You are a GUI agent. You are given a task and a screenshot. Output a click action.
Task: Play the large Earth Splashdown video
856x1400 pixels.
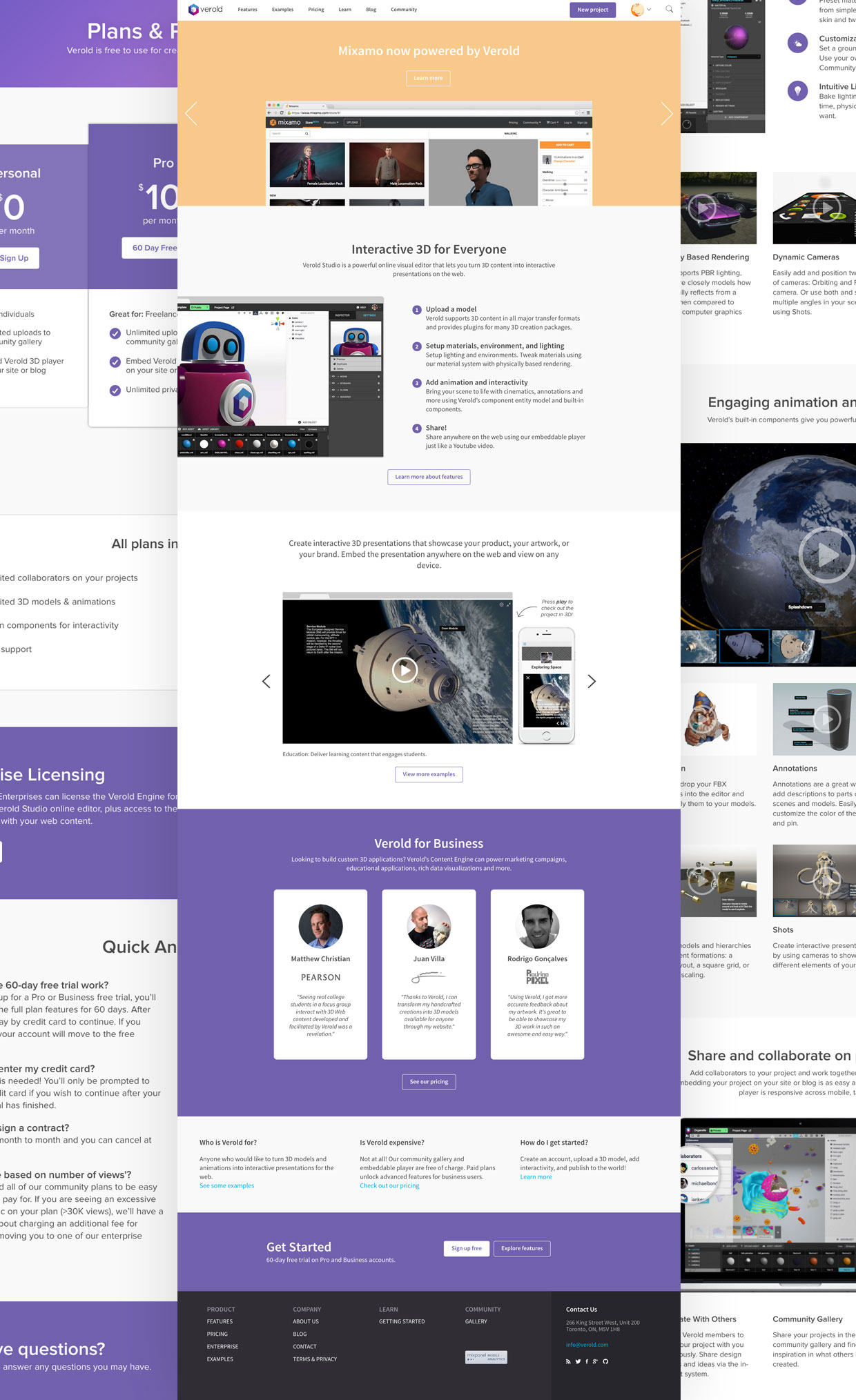[827, 554]
